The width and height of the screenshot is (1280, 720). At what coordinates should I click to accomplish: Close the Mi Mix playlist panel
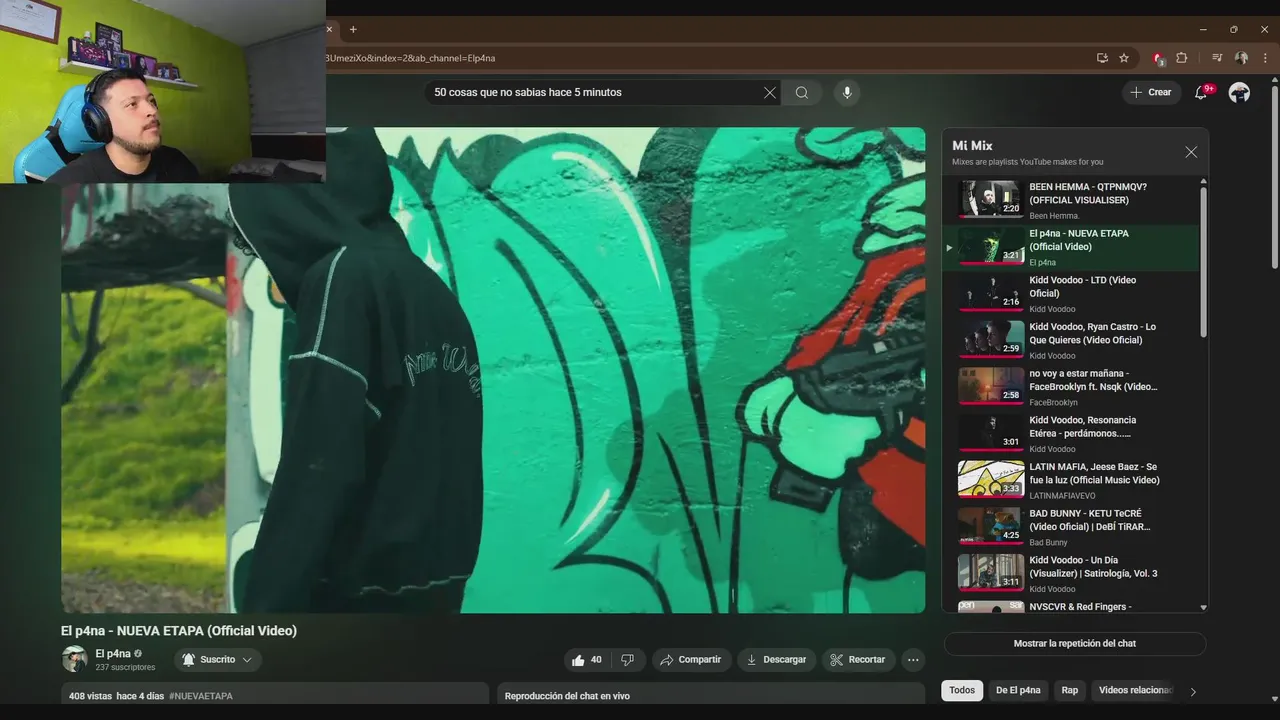pos(1191,152)
